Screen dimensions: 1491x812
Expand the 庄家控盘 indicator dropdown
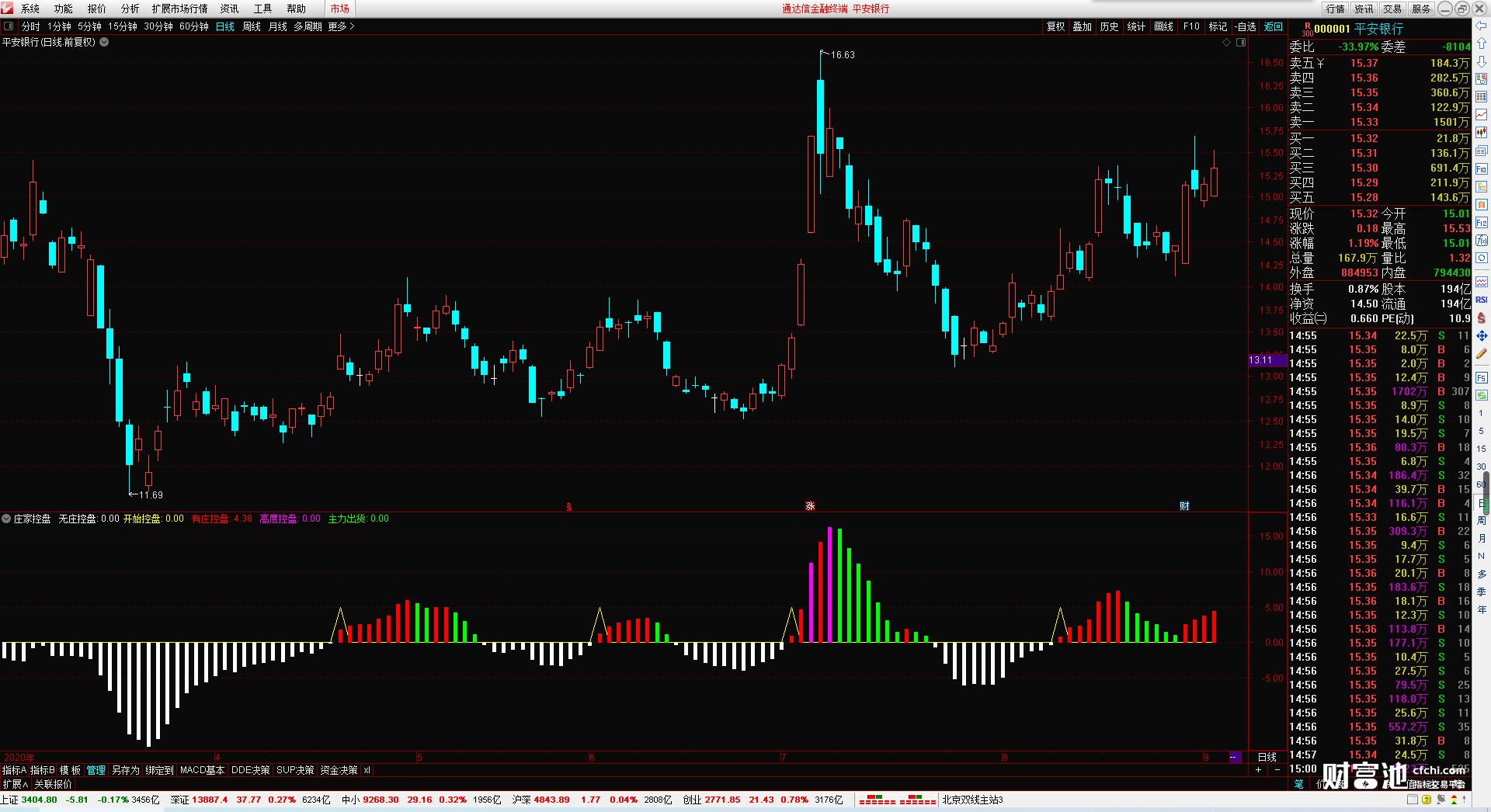6,519
